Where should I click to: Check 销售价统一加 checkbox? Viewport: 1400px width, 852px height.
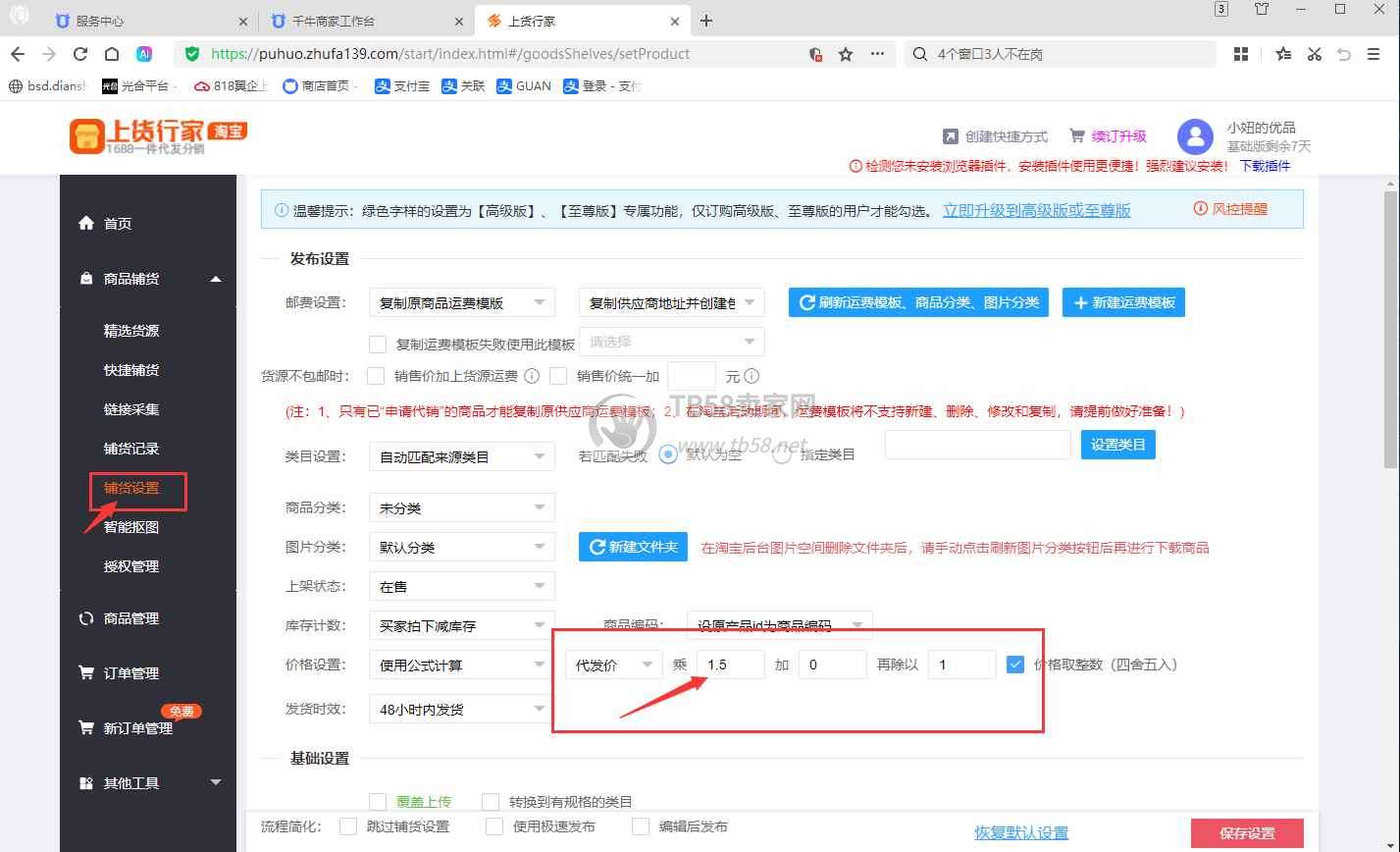pyautogui.click(x=558, y=375)
